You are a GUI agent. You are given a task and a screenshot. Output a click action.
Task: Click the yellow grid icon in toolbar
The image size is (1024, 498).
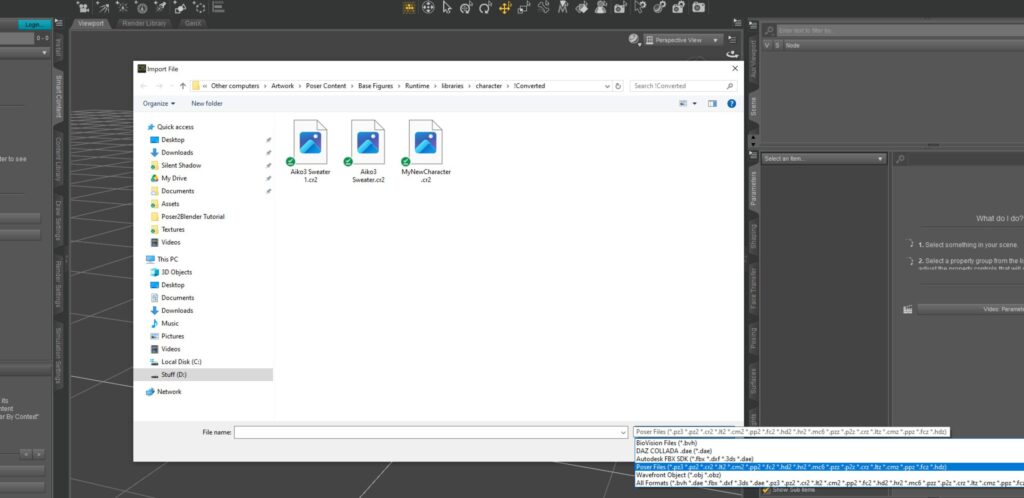[409, 8]
